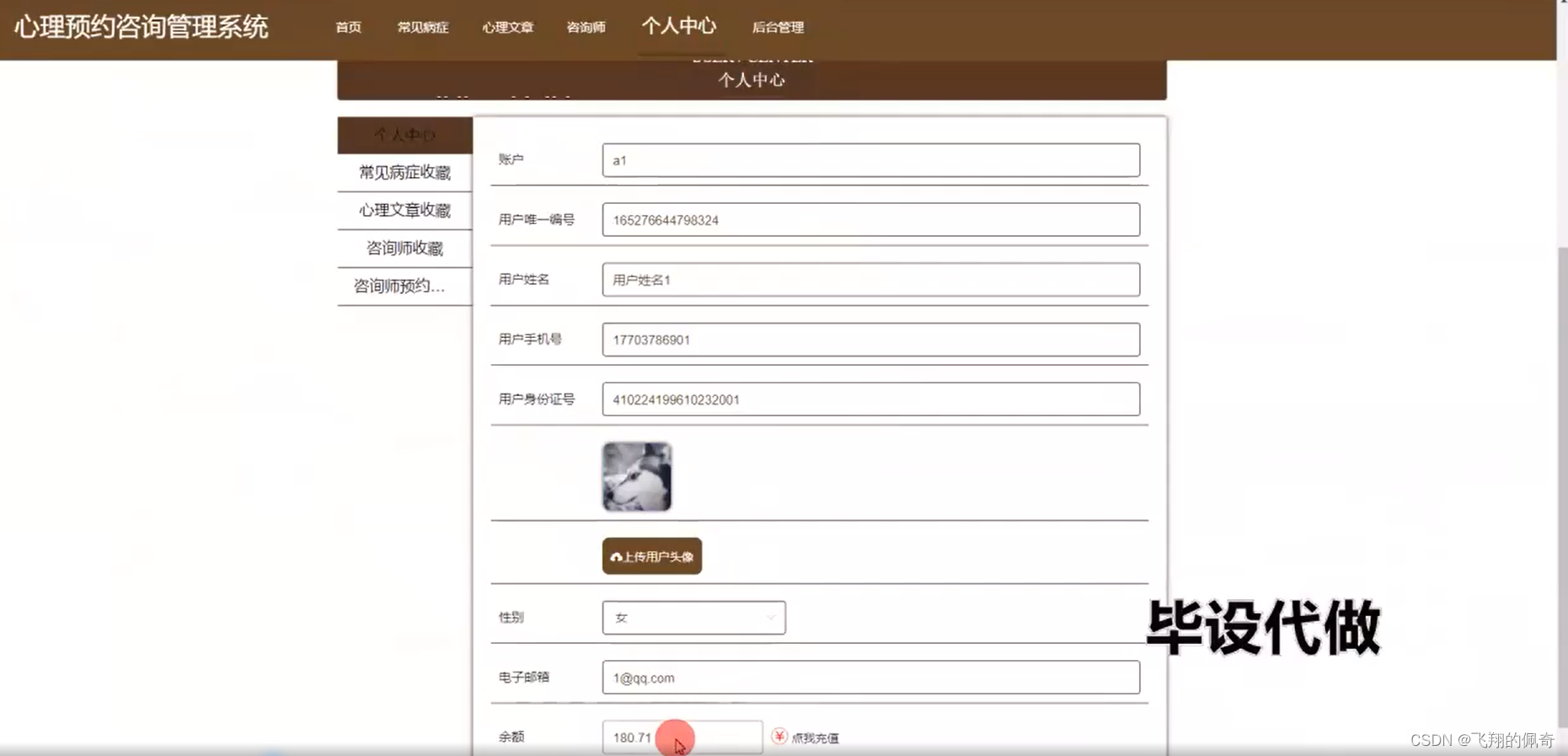Open 常见病症收藏 in the sidebar

click(404, 173)
